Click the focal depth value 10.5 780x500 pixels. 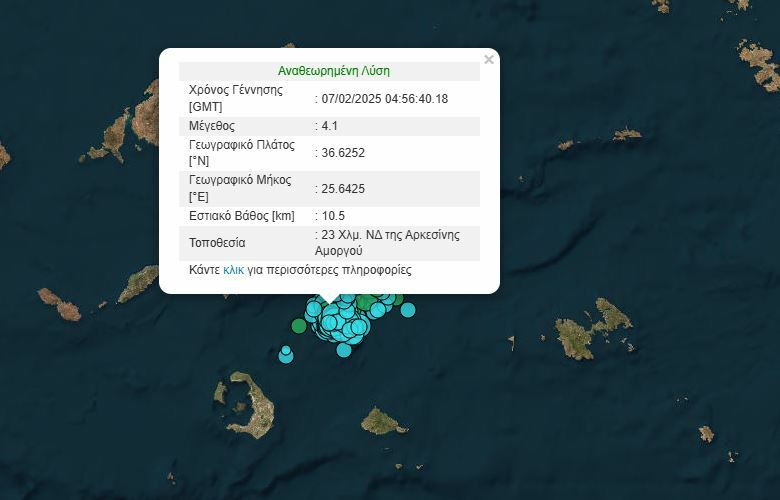point(332,216)
